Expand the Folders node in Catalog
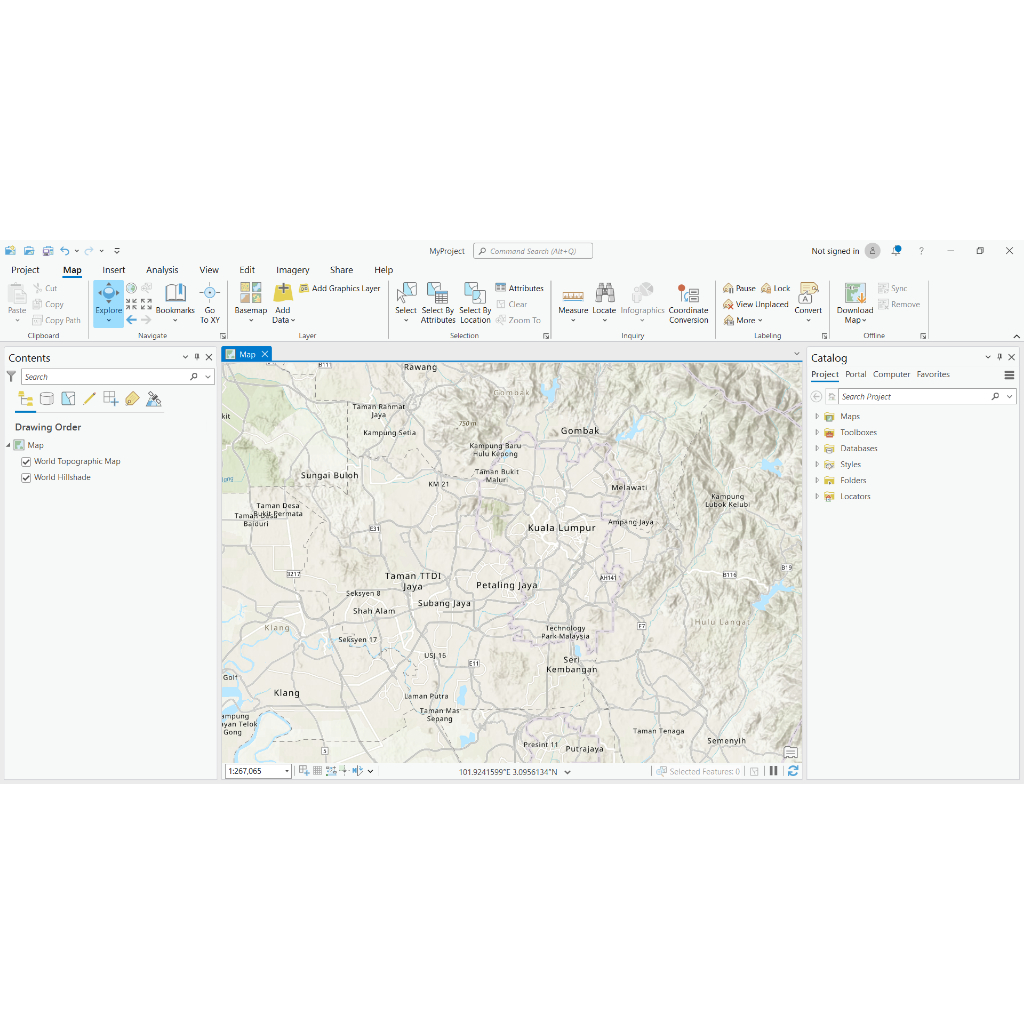 pos(817,481)
